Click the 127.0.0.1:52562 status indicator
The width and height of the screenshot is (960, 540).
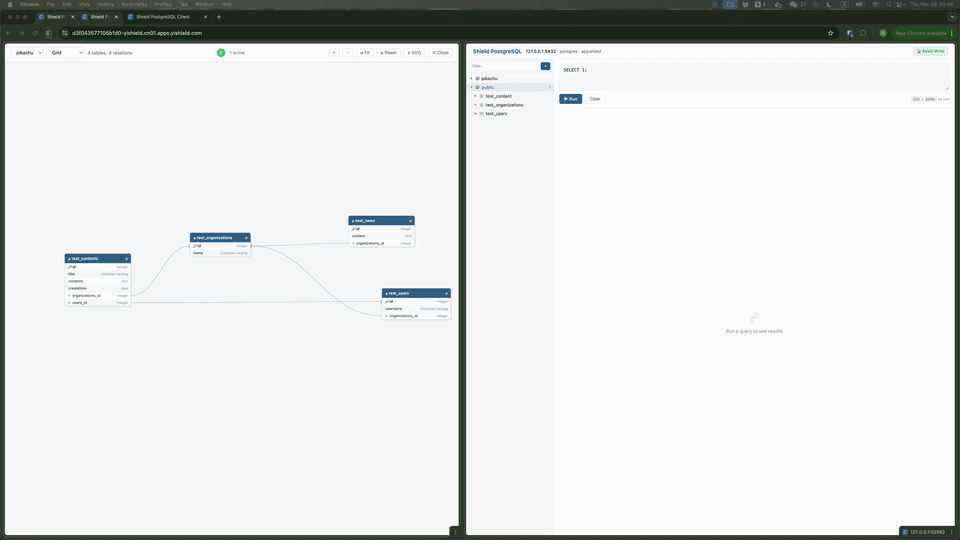[x=927, y=532]
